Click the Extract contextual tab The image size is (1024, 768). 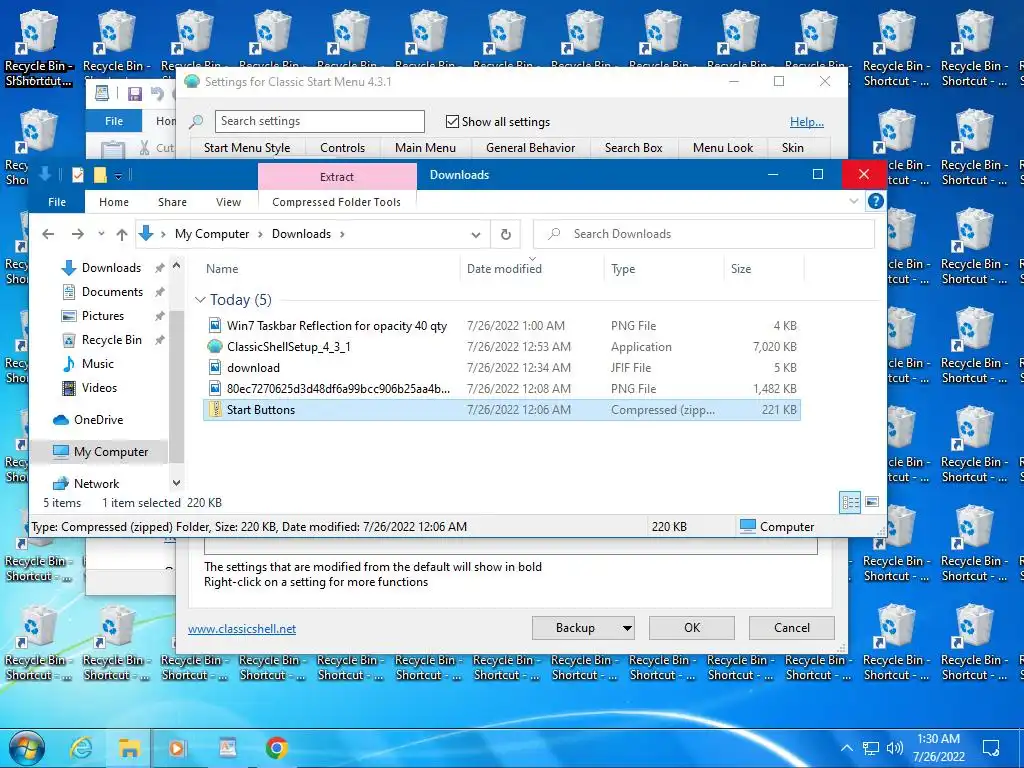pyautogui.click(x=337, y=176)
